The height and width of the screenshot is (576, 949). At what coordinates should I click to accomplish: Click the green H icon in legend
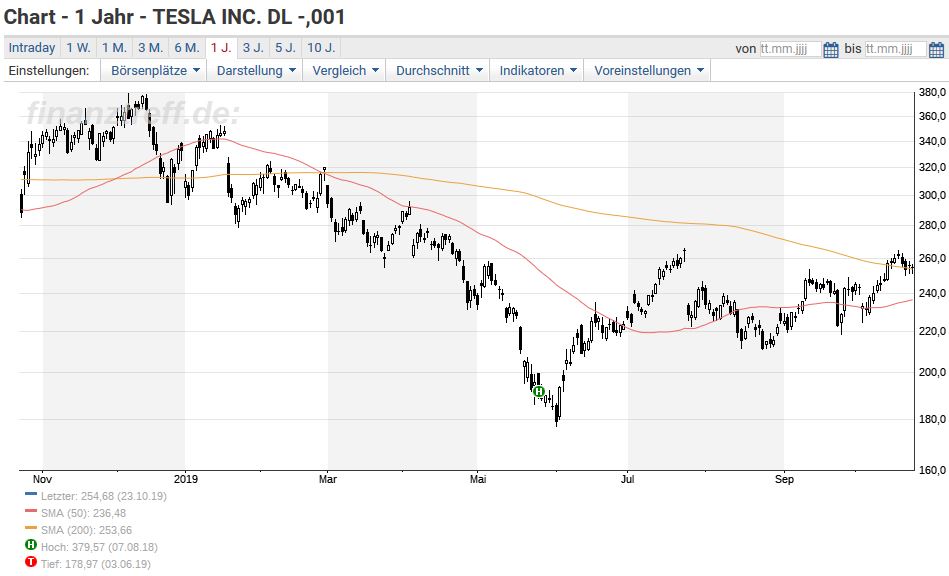tap(31, 545)
